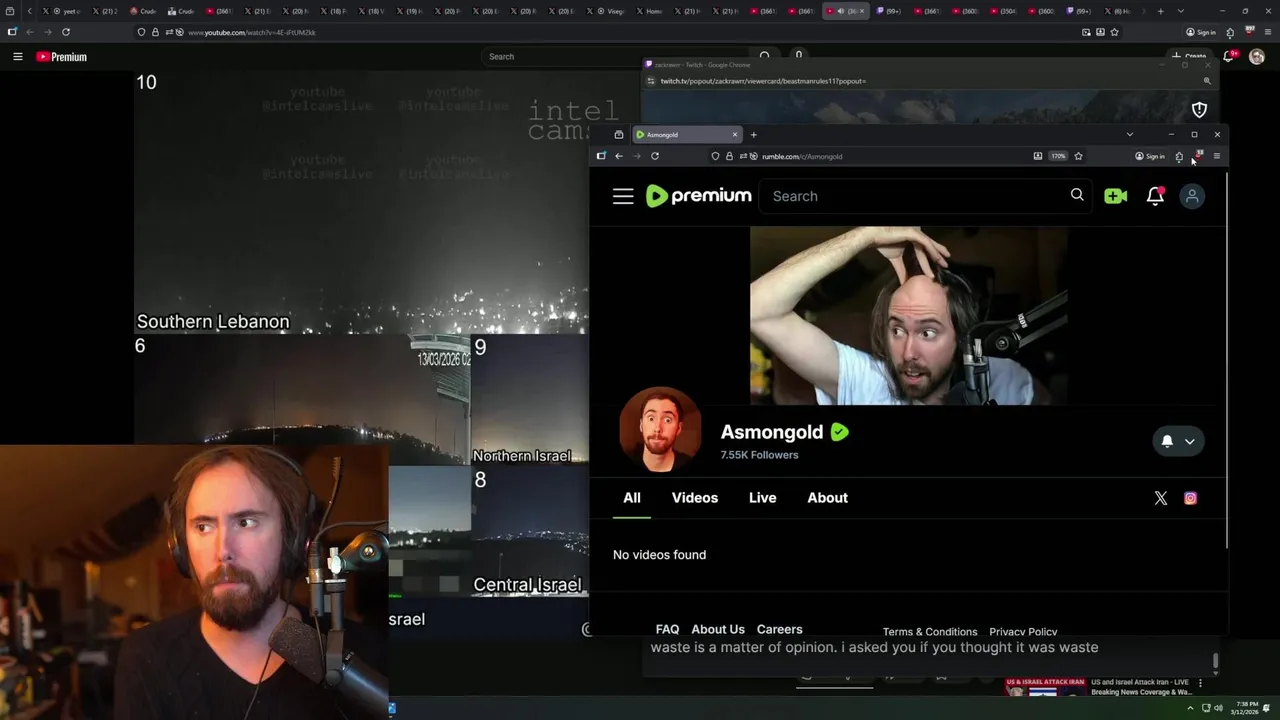Screen dimensions: 1280x720
Task: Open the main browser's application menu
Action: pyautogui.click(x=1268, y=32)
